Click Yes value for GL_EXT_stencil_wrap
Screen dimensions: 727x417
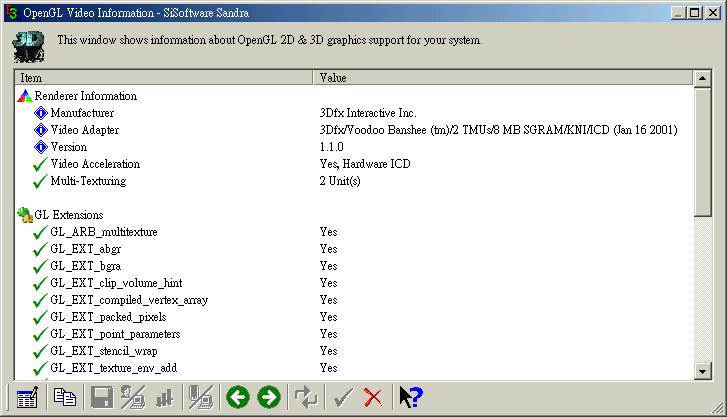point(328,351)
